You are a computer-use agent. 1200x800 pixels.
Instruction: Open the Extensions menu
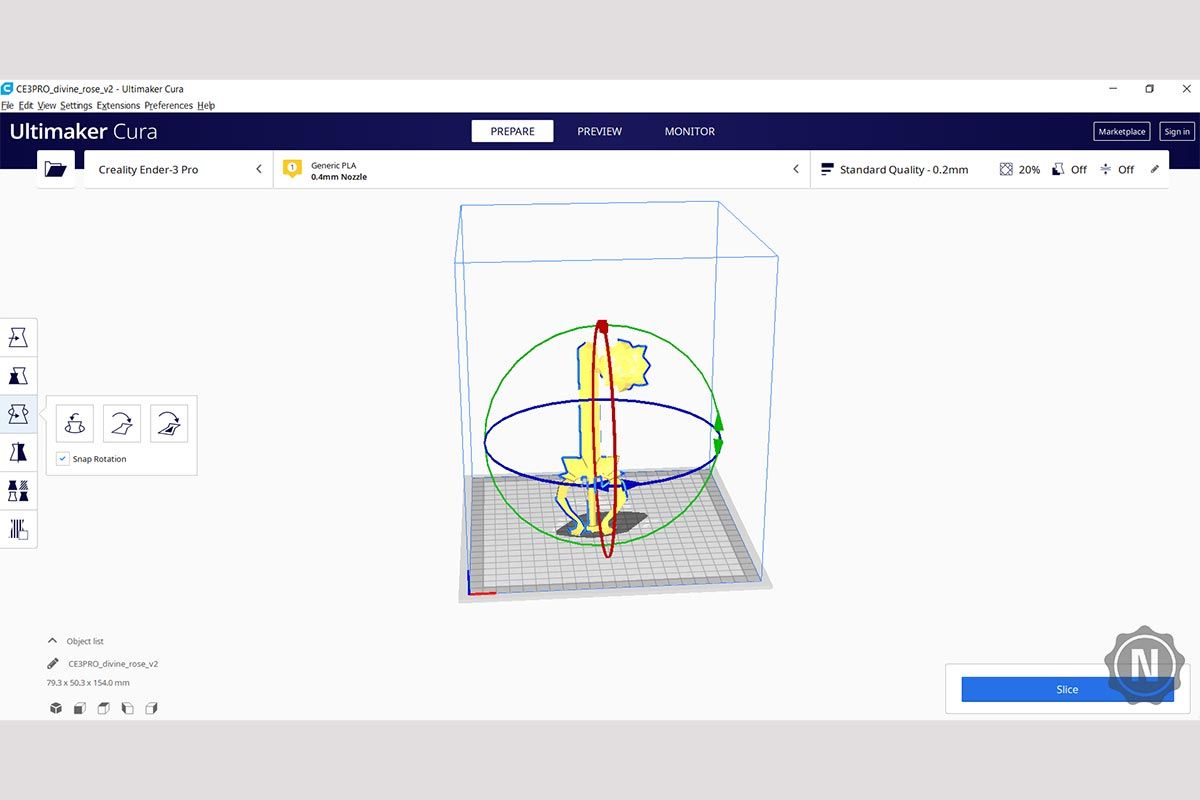coord(118,105)
